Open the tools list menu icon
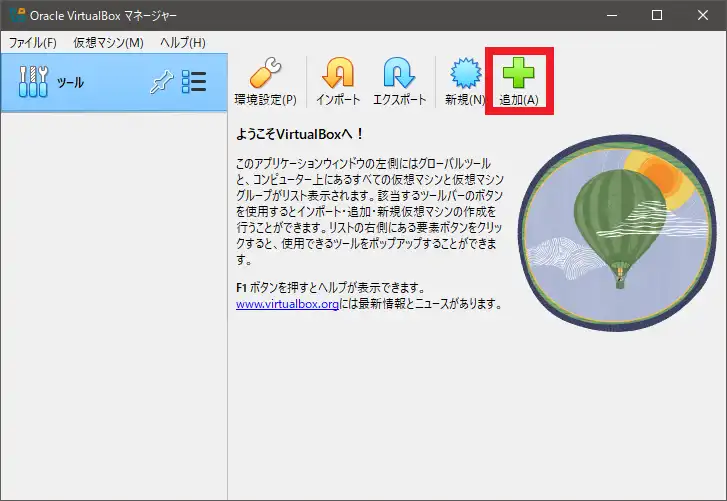The height and width of the screenshot is (501, 727). (x=194, y=82)
